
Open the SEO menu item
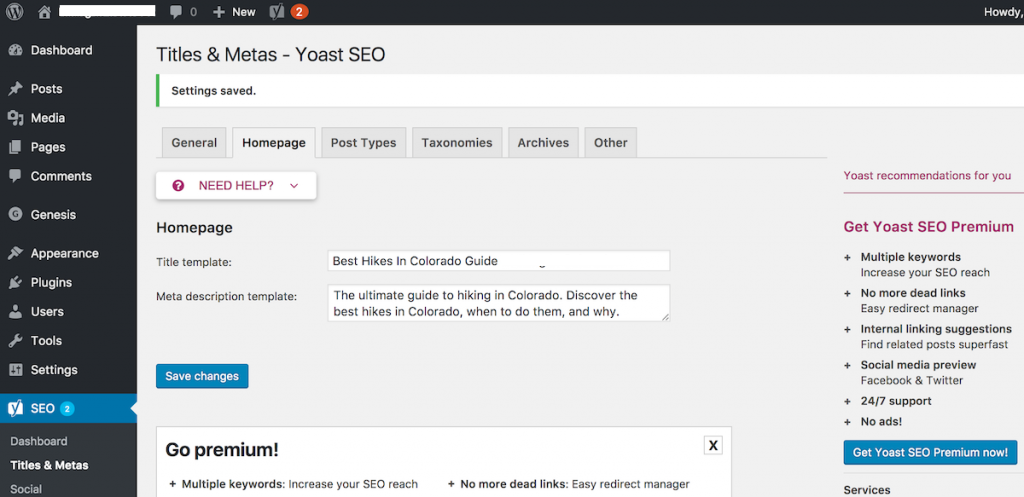(x=68, y=409)
